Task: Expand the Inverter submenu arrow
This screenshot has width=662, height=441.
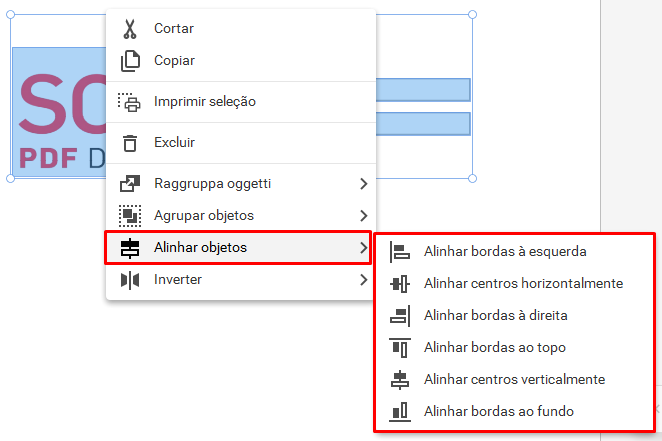Action: coord(364,280)
